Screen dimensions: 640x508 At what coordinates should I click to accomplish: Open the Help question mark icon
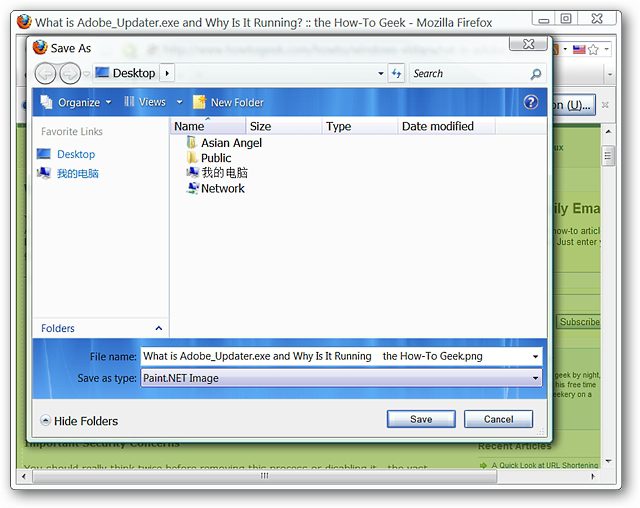pyautogui.click(x=531, y=102)
